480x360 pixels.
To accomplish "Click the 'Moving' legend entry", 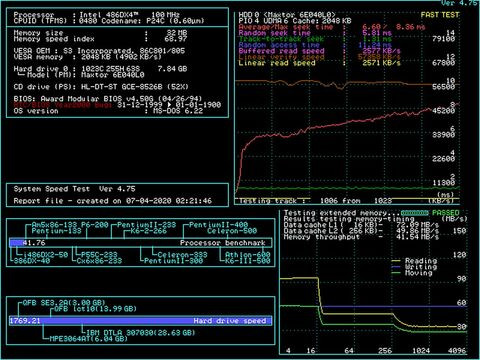I will [412, 273].
